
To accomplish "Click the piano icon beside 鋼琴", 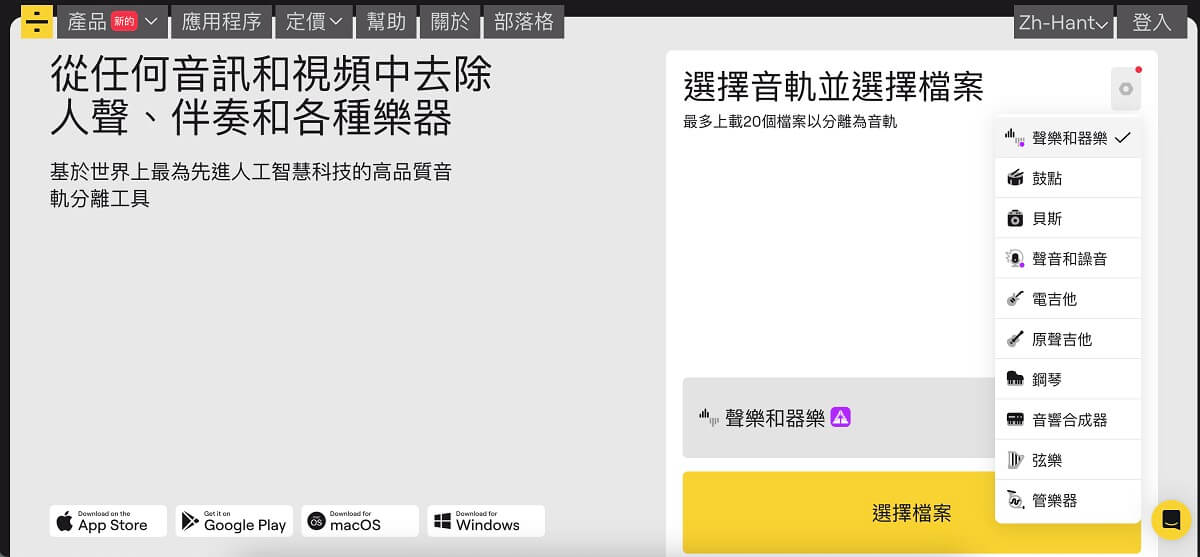I will [x=1015, y=379].
